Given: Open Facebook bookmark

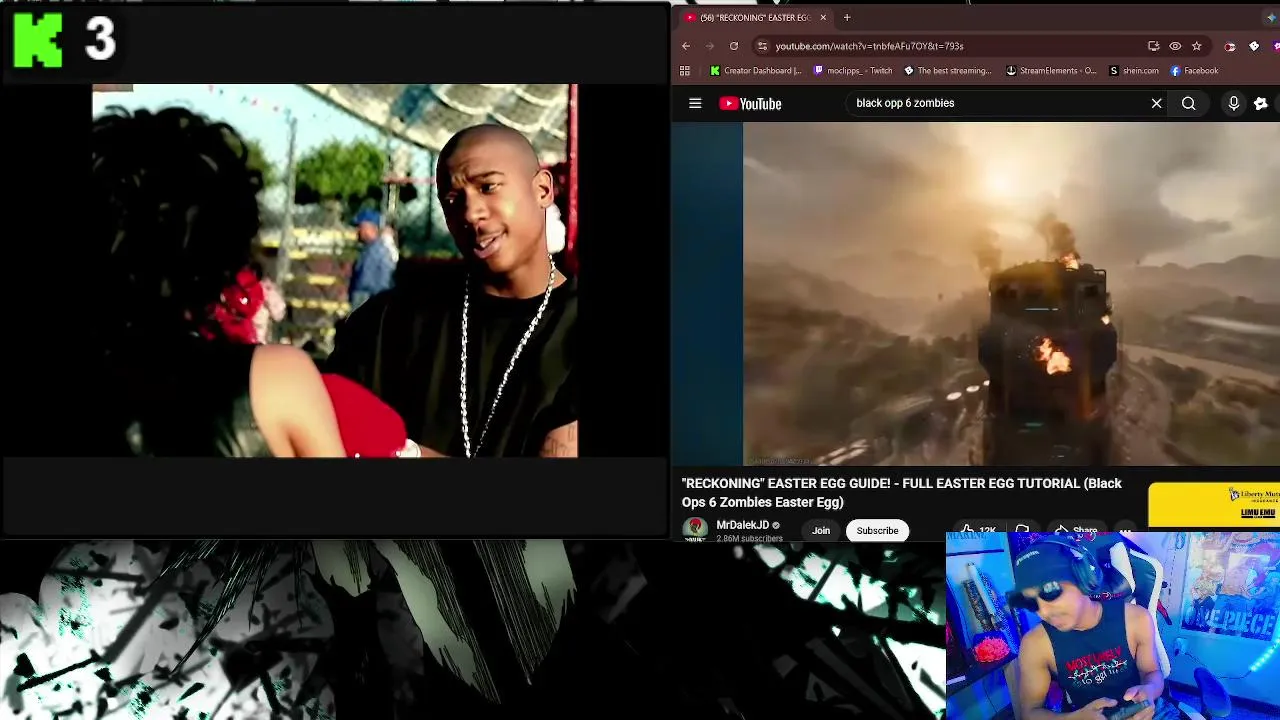Looking at the screenshot, I should point(1194,71).
